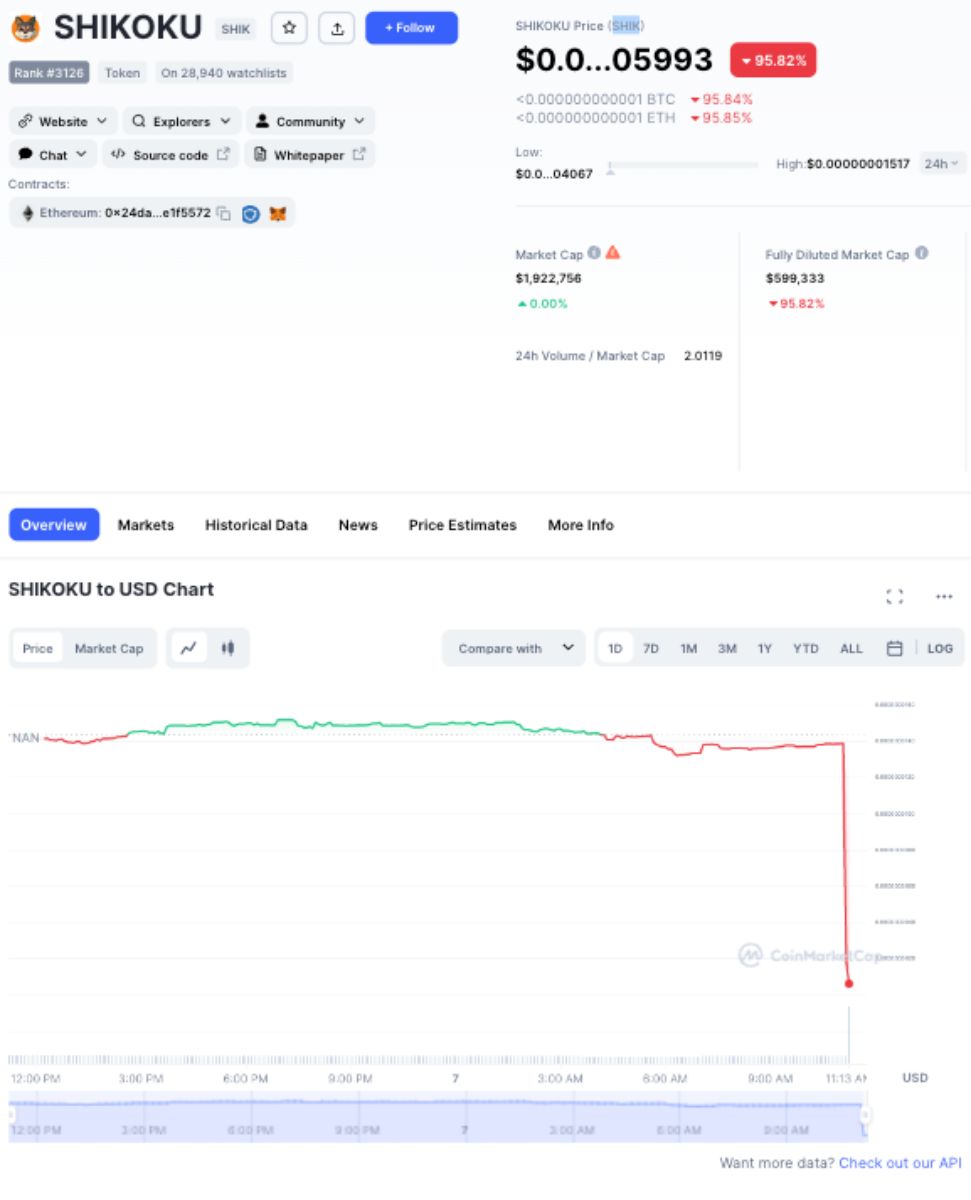Click the left navigator range handle
The height and width of the screenshot is (1200, 971).
pos(11,1116)
